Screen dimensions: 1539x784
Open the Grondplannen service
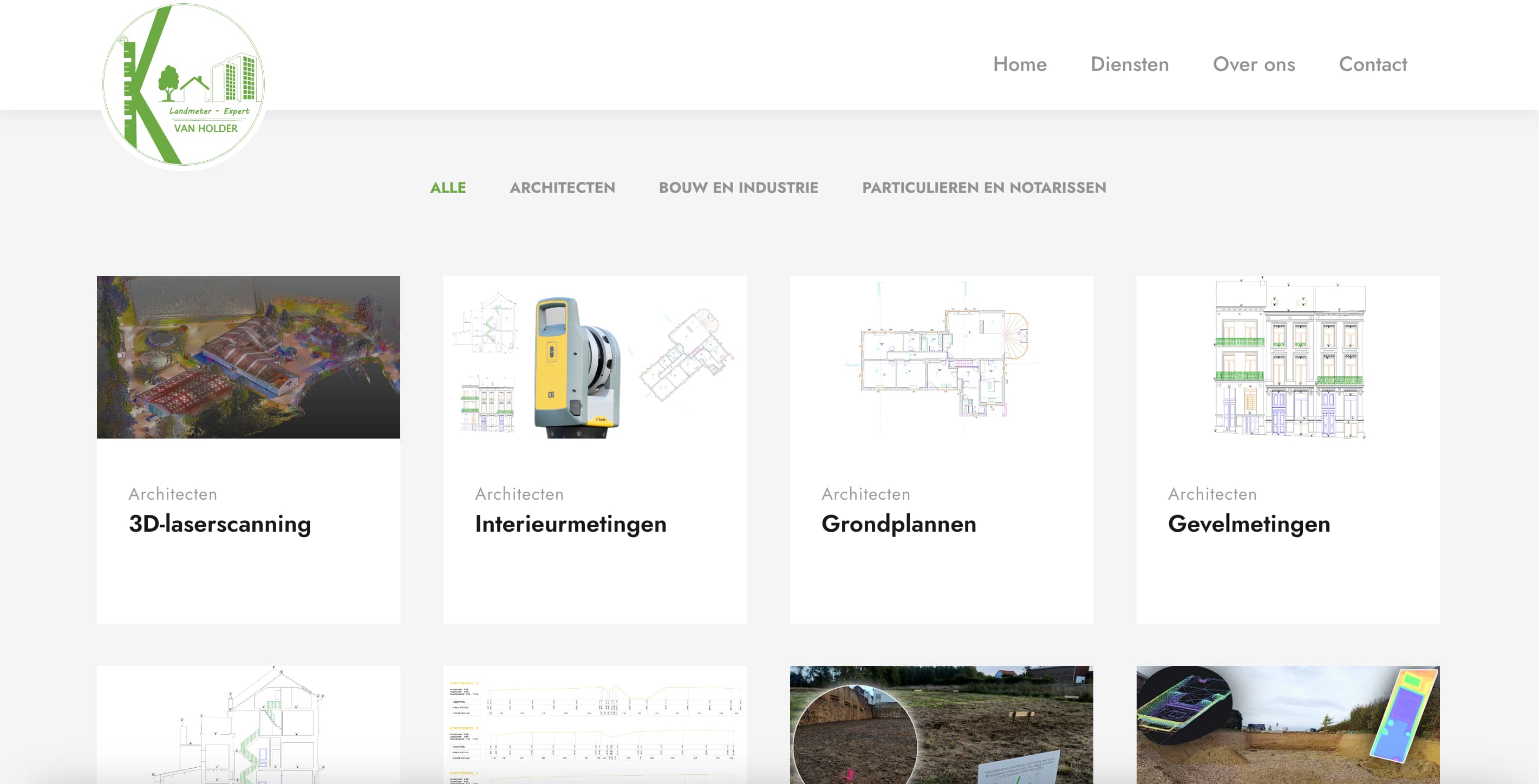coord(898,524)
